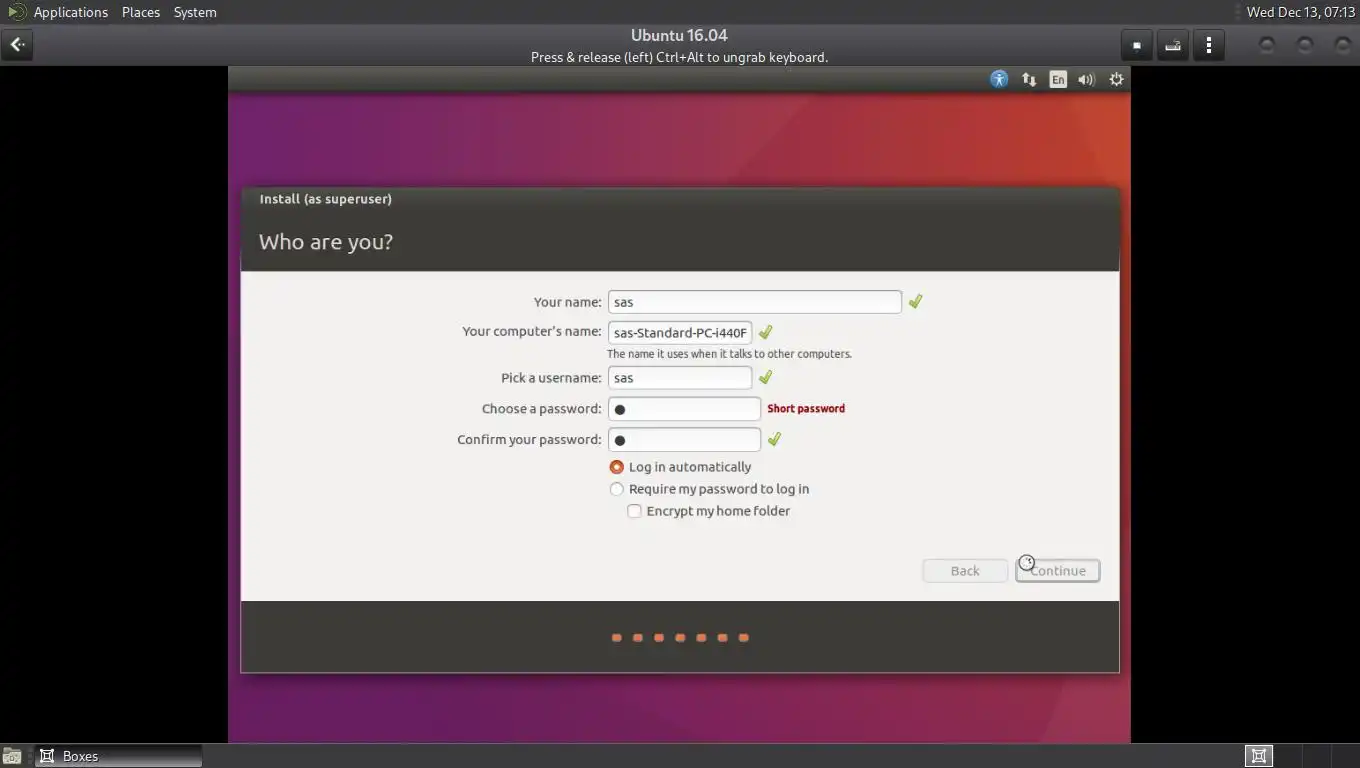Select the Boxes taskbar entry
Viewport: 1360px width, 768px height.
[x=119, y=756]
